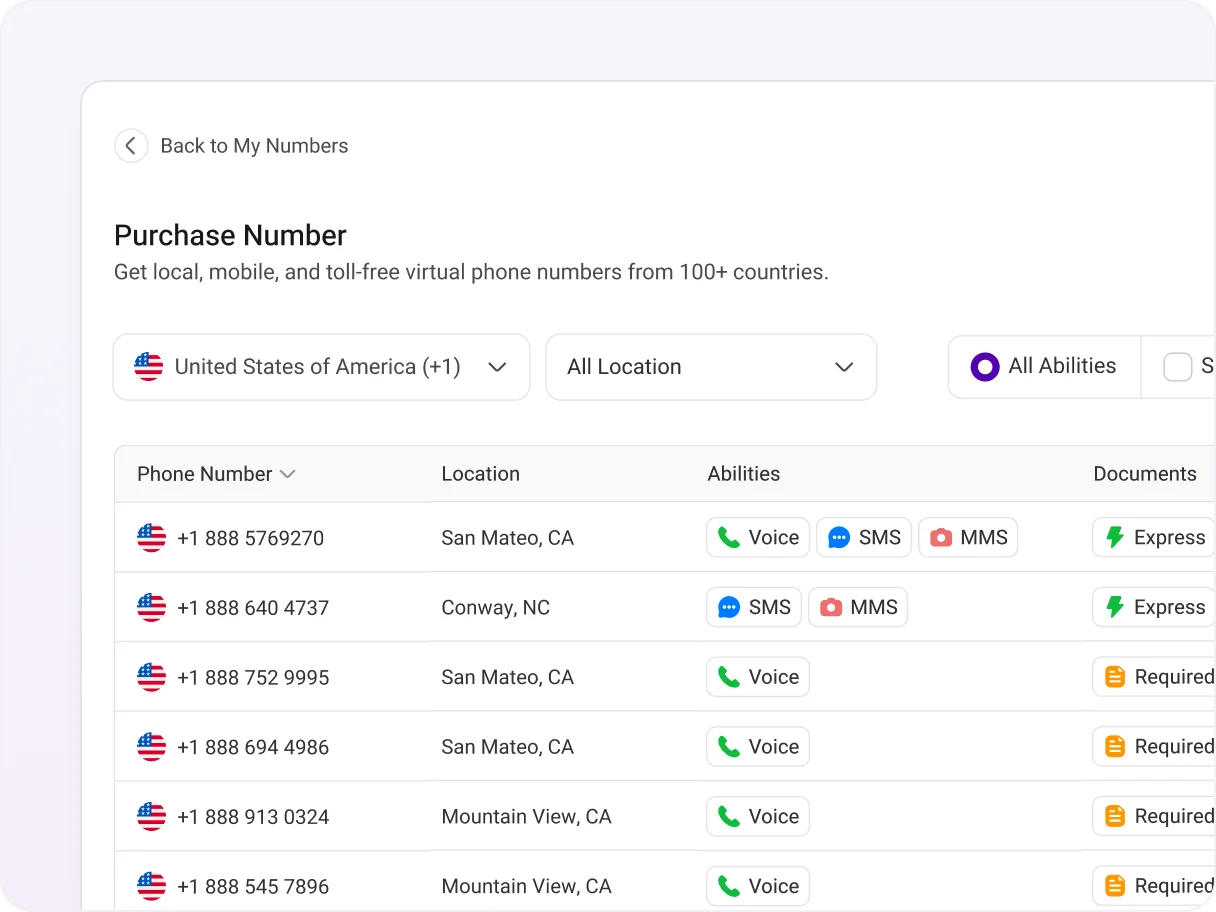Click the MMS badge for +1 888 640 4737
The image size is (1216, 912).
tap(858, 607)
